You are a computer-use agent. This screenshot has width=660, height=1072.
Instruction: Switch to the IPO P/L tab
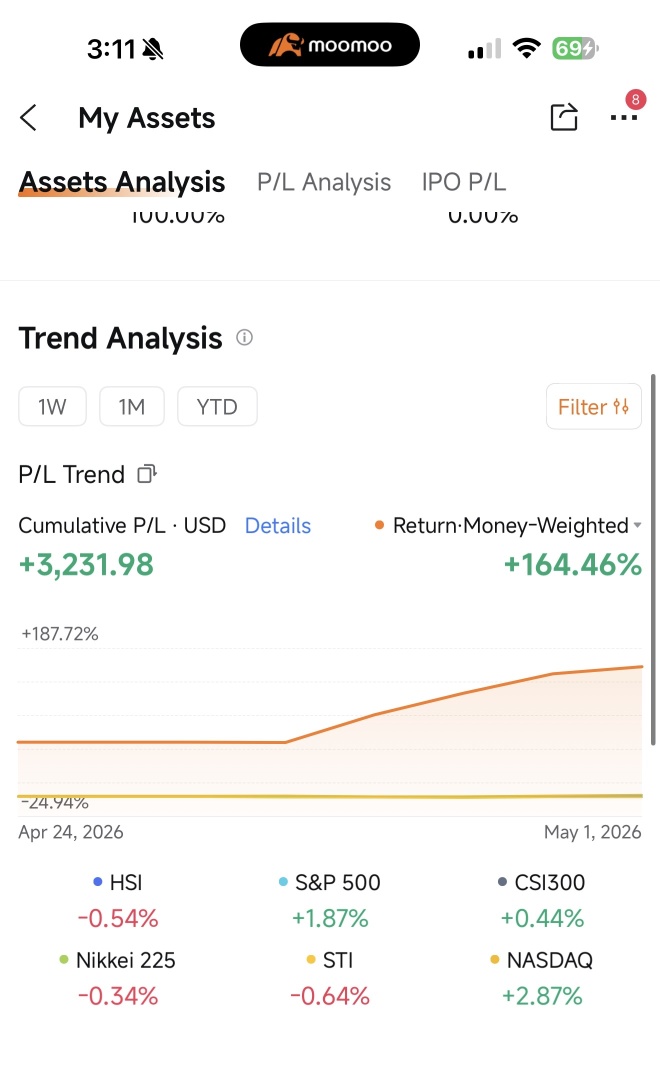point(464,182)
